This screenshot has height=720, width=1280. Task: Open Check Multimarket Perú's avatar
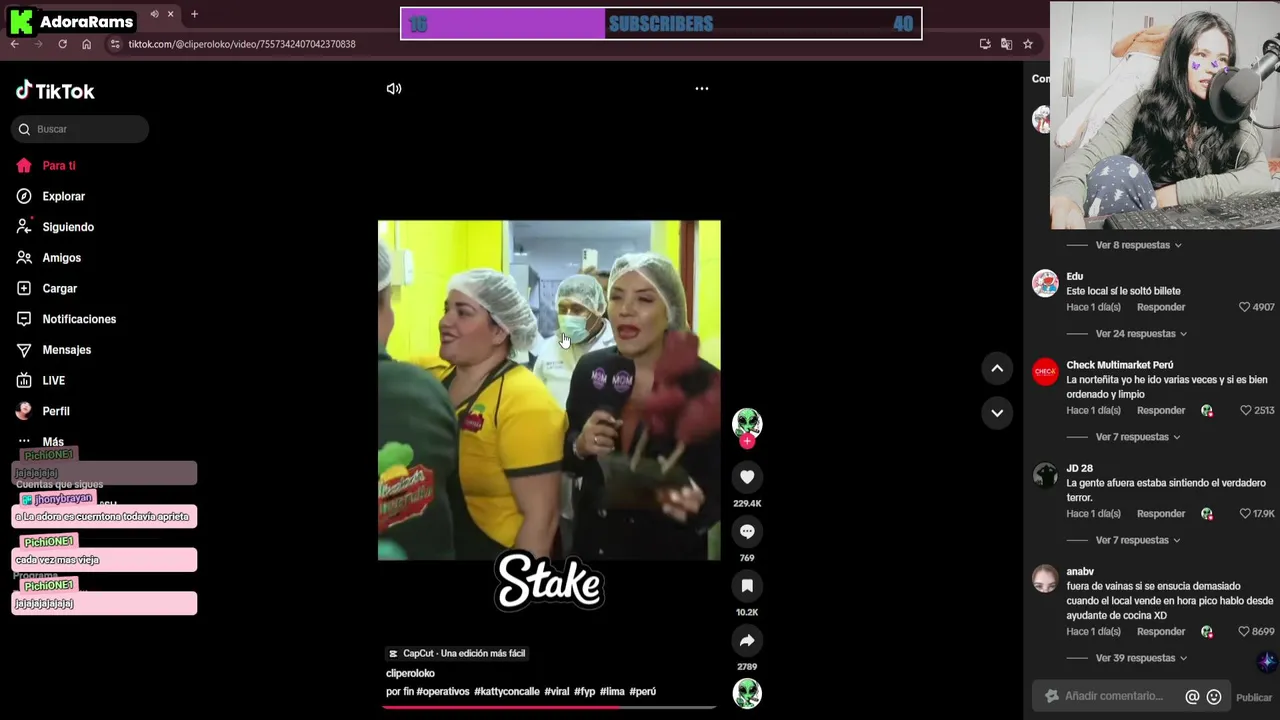tap(1045, 372)
